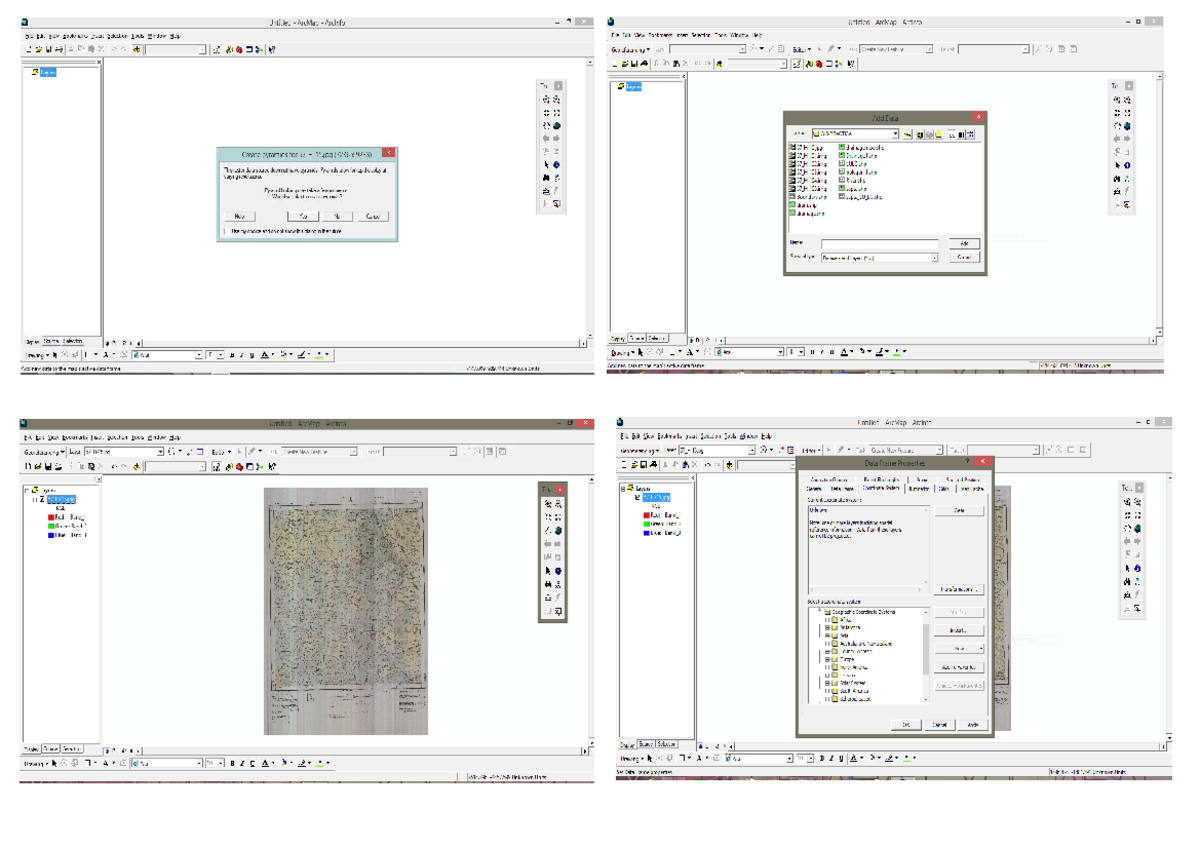Toggle visibility of the Layers data frame
This screenshot has width=1200, height=848.
[26, 490]
